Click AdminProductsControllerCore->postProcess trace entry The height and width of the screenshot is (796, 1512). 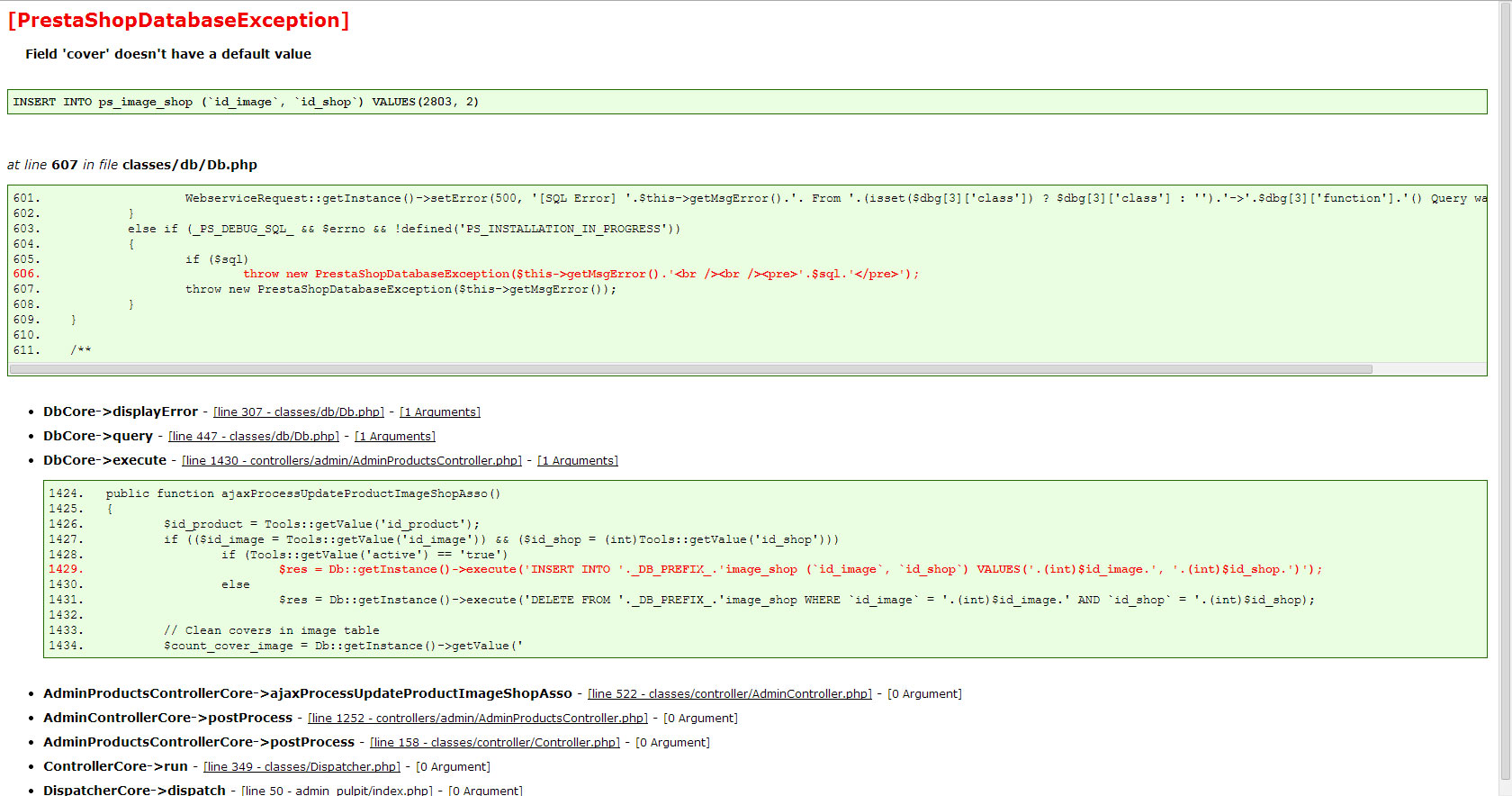pos(199,742)
